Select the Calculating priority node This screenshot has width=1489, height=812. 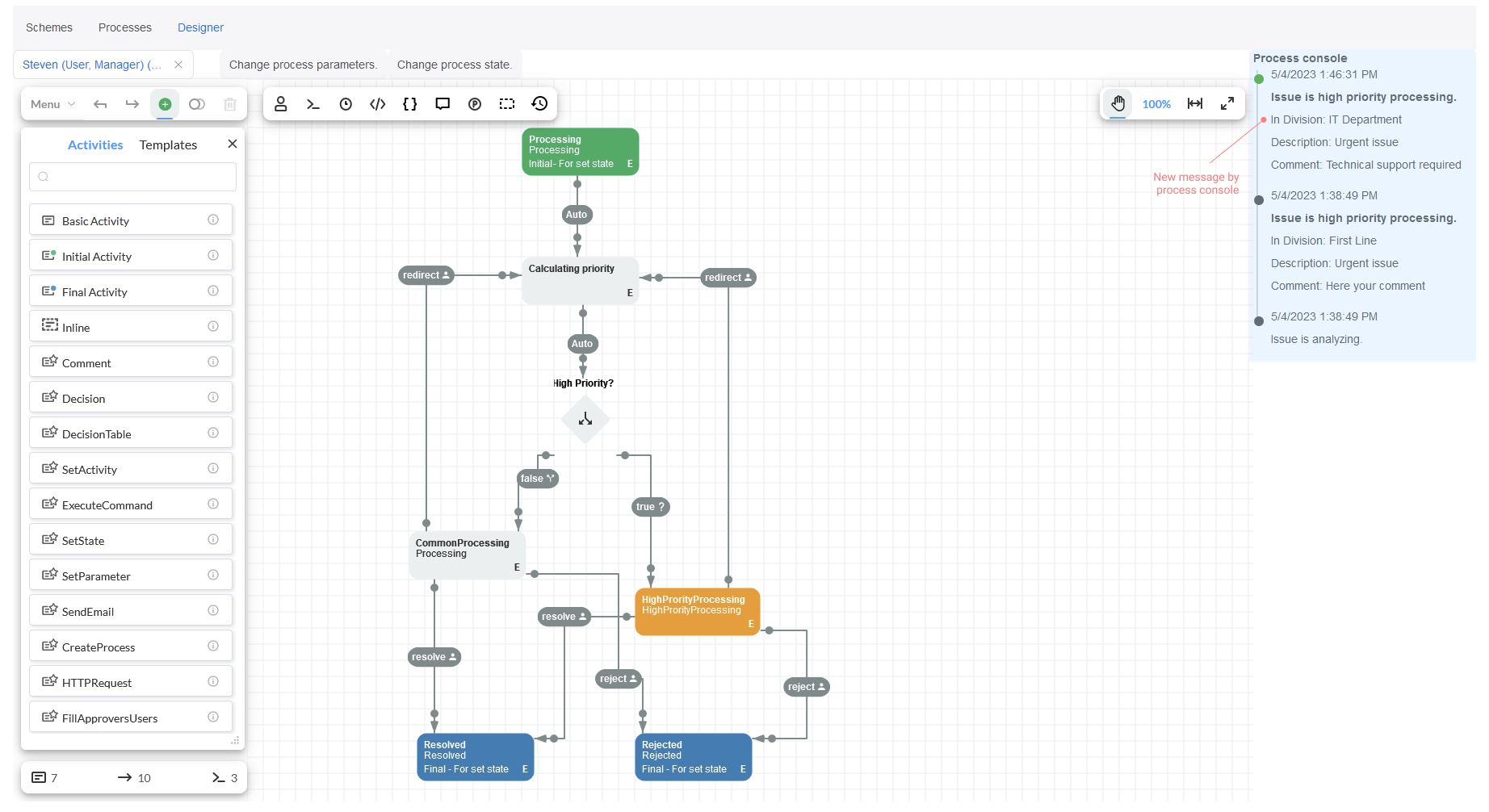pos(581,281)
